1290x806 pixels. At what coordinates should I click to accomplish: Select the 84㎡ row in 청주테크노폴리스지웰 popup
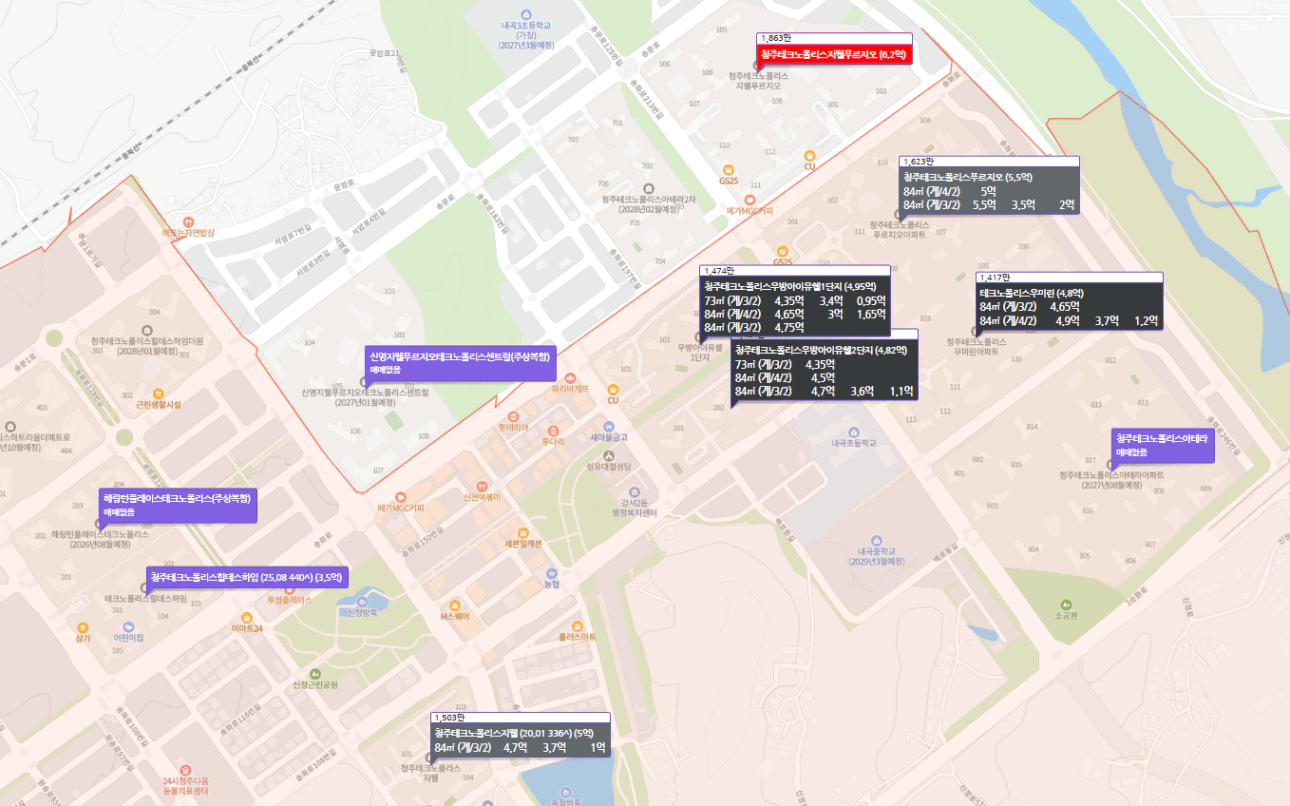[520, 747]
